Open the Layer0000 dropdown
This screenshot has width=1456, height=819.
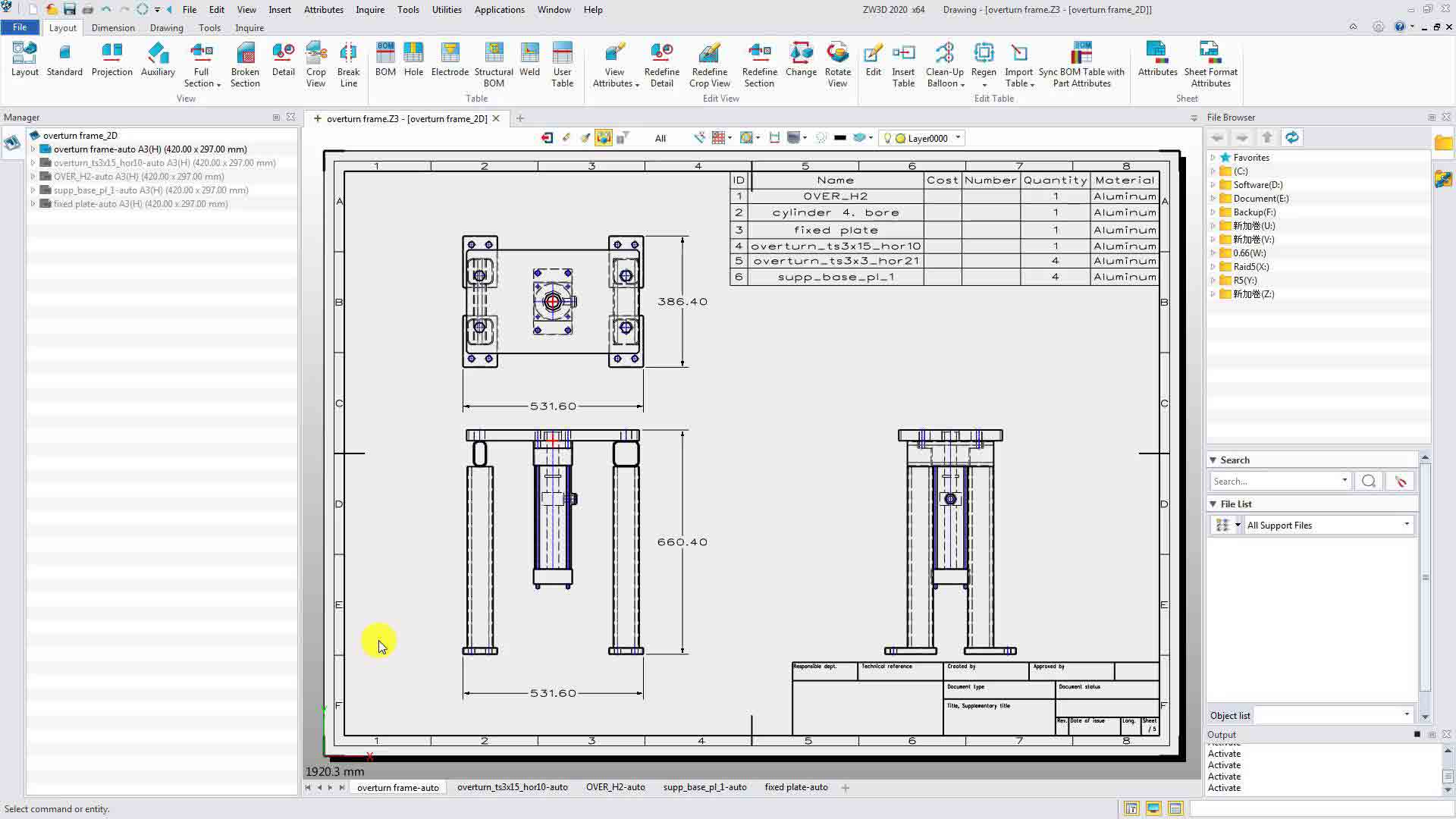[x=958, y=138]
